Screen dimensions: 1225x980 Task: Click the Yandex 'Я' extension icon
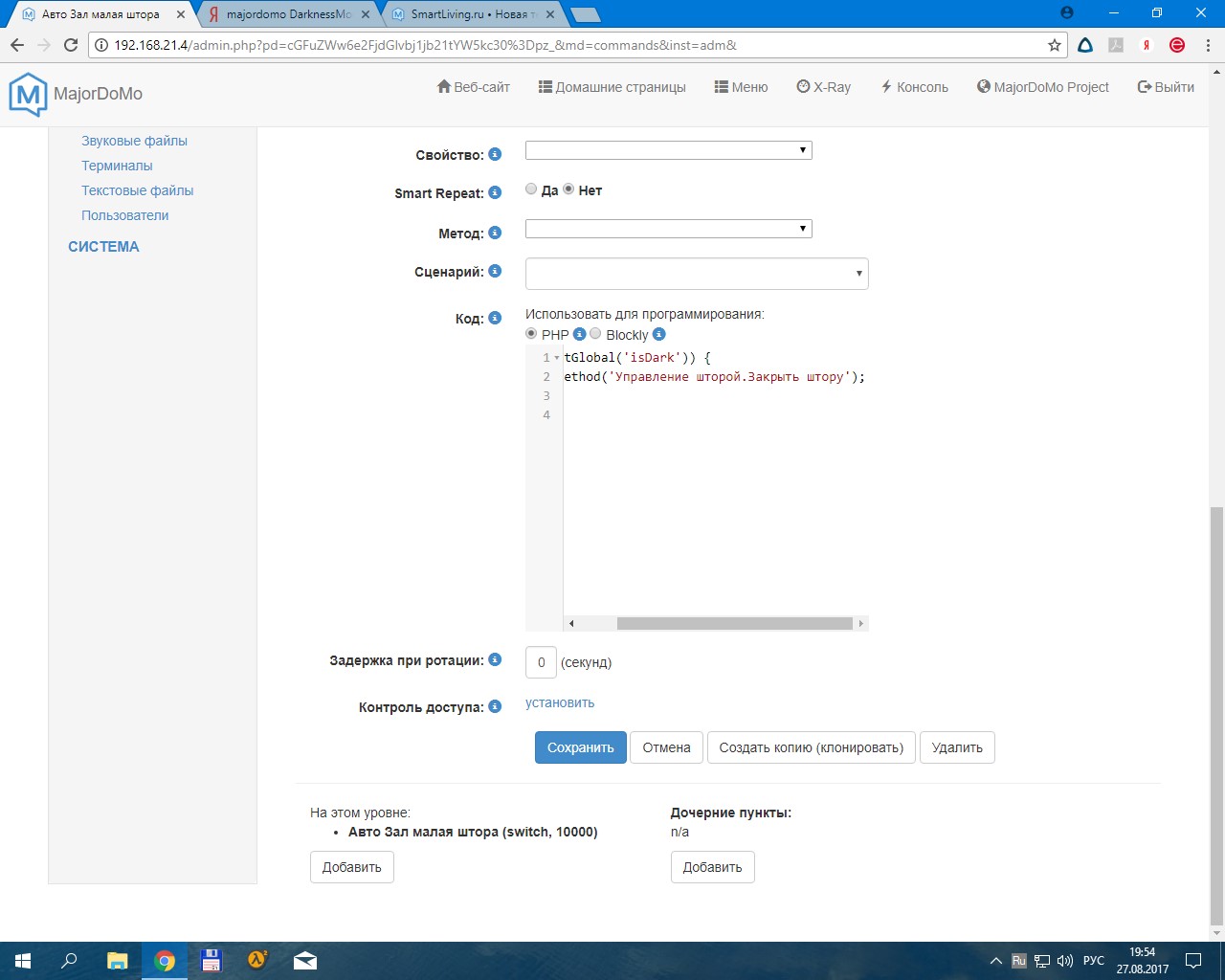click(x=1147, y=45)
